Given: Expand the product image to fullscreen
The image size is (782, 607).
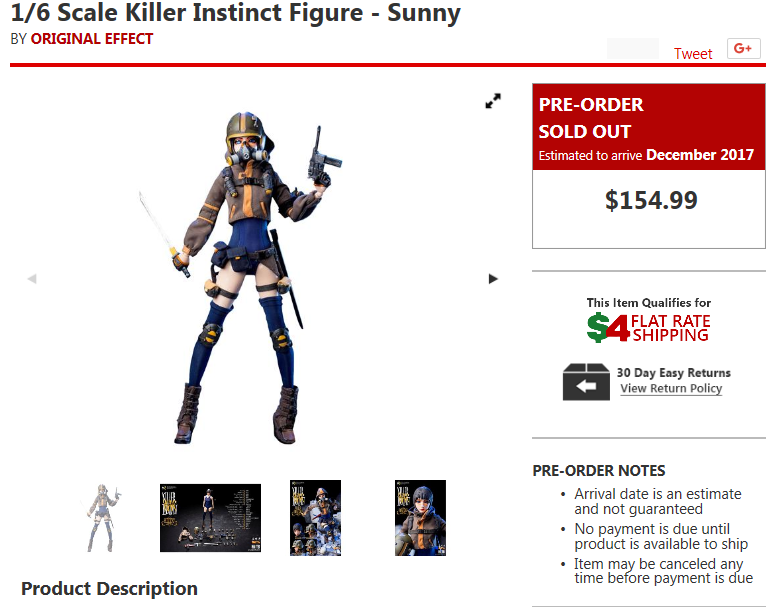Looking at the screenshot, I should [493, 101].
